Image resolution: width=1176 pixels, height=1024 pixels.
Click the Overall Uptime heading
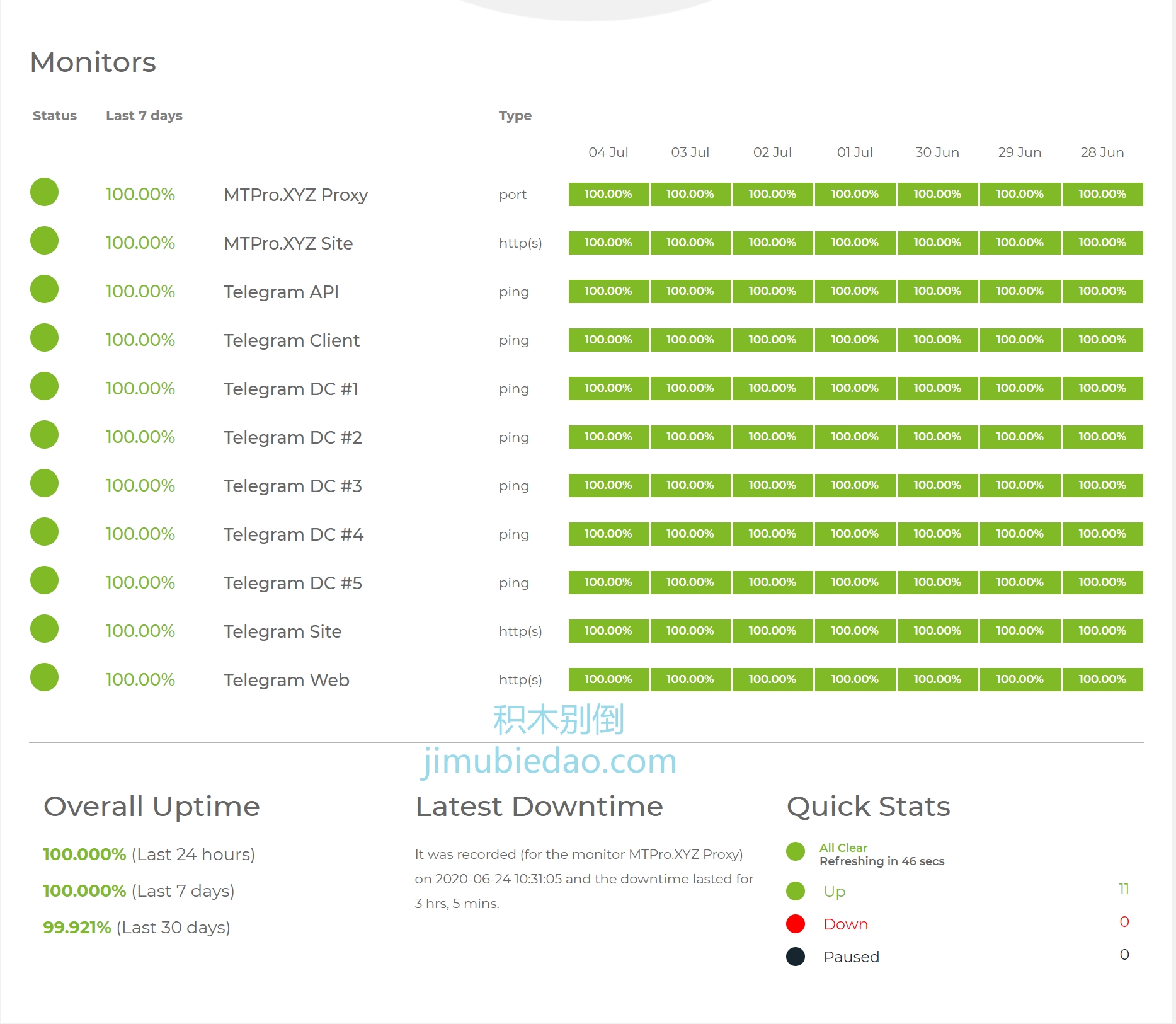point(152,807)
